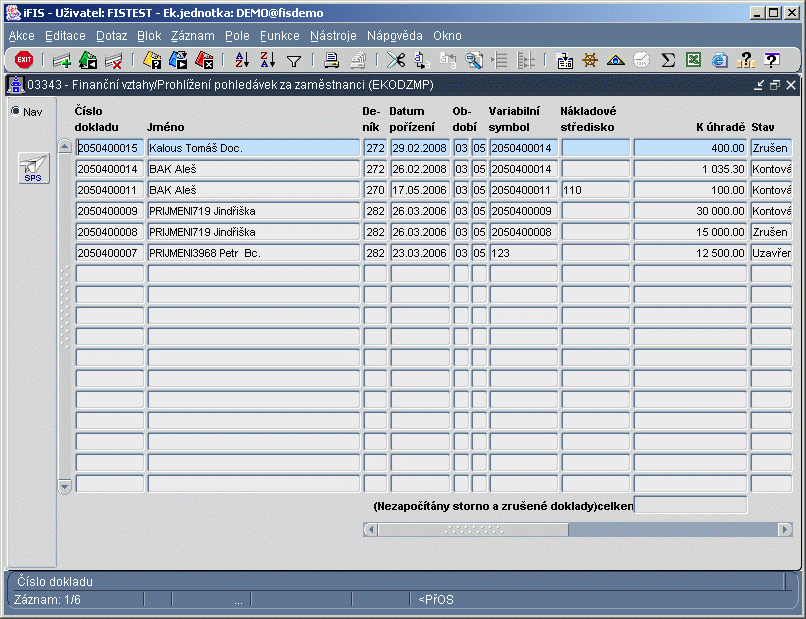Click the list of values clipboard icon

pos(565,61)
